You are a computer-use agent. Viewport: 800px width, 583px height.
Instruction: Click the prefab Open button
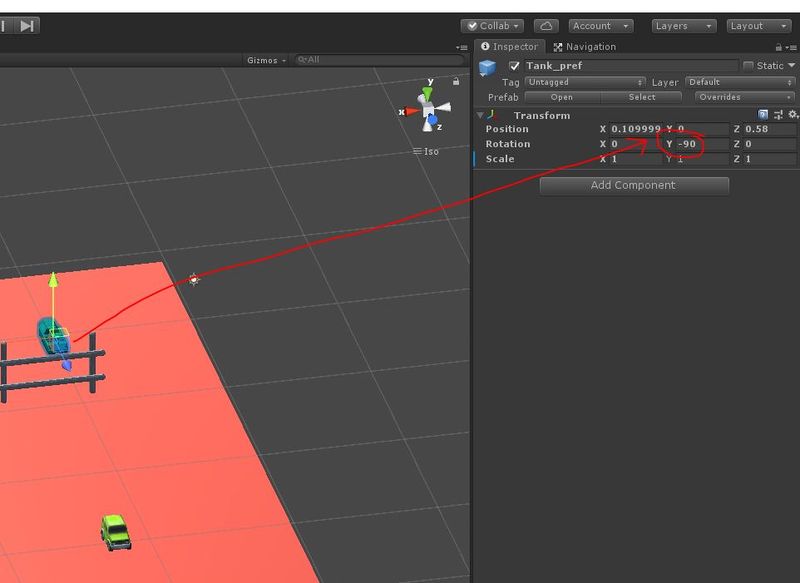[563, 97]
